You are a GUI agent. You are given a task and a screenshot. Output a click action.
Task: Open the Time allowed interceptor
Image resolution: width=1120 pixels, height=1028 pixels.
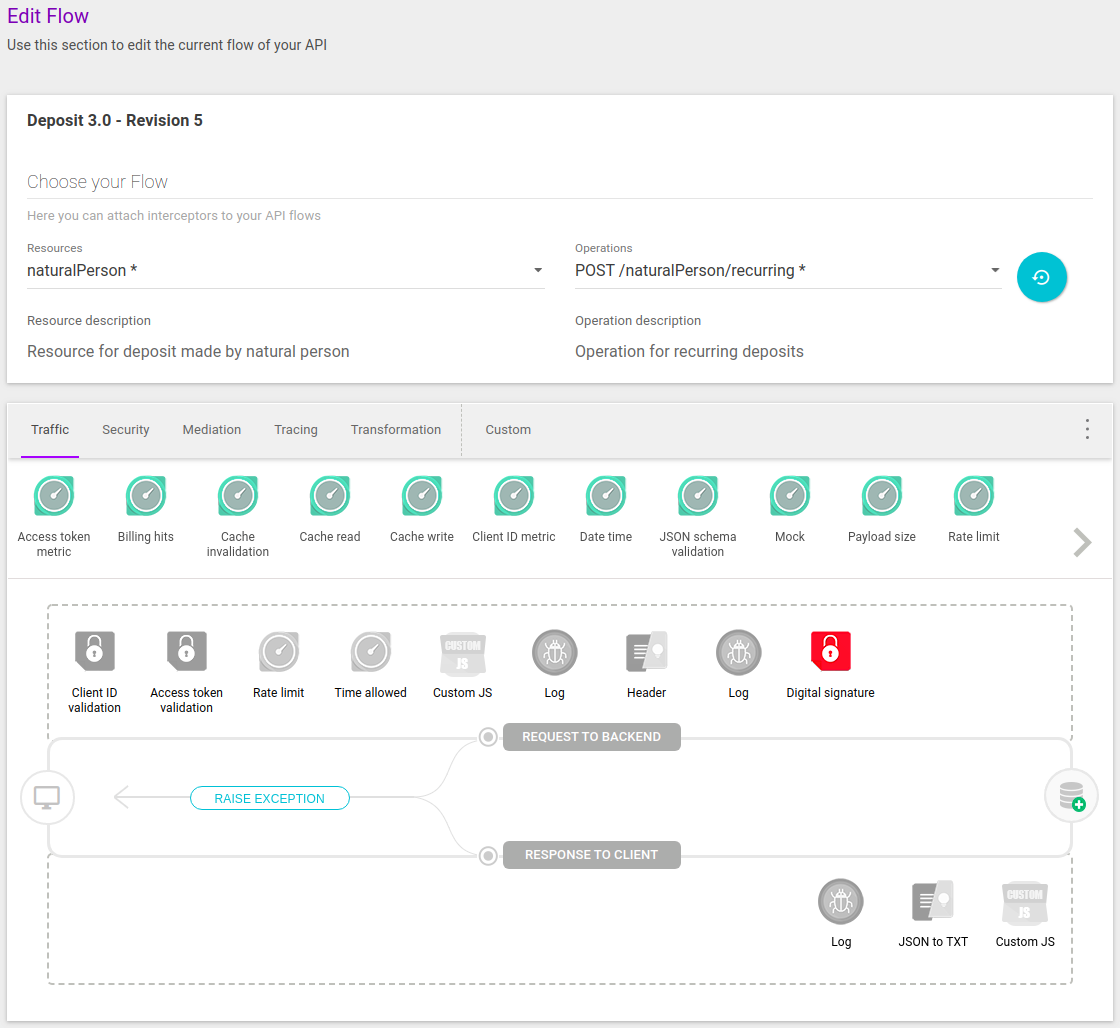pyautogui.click(x=371, y=652)
